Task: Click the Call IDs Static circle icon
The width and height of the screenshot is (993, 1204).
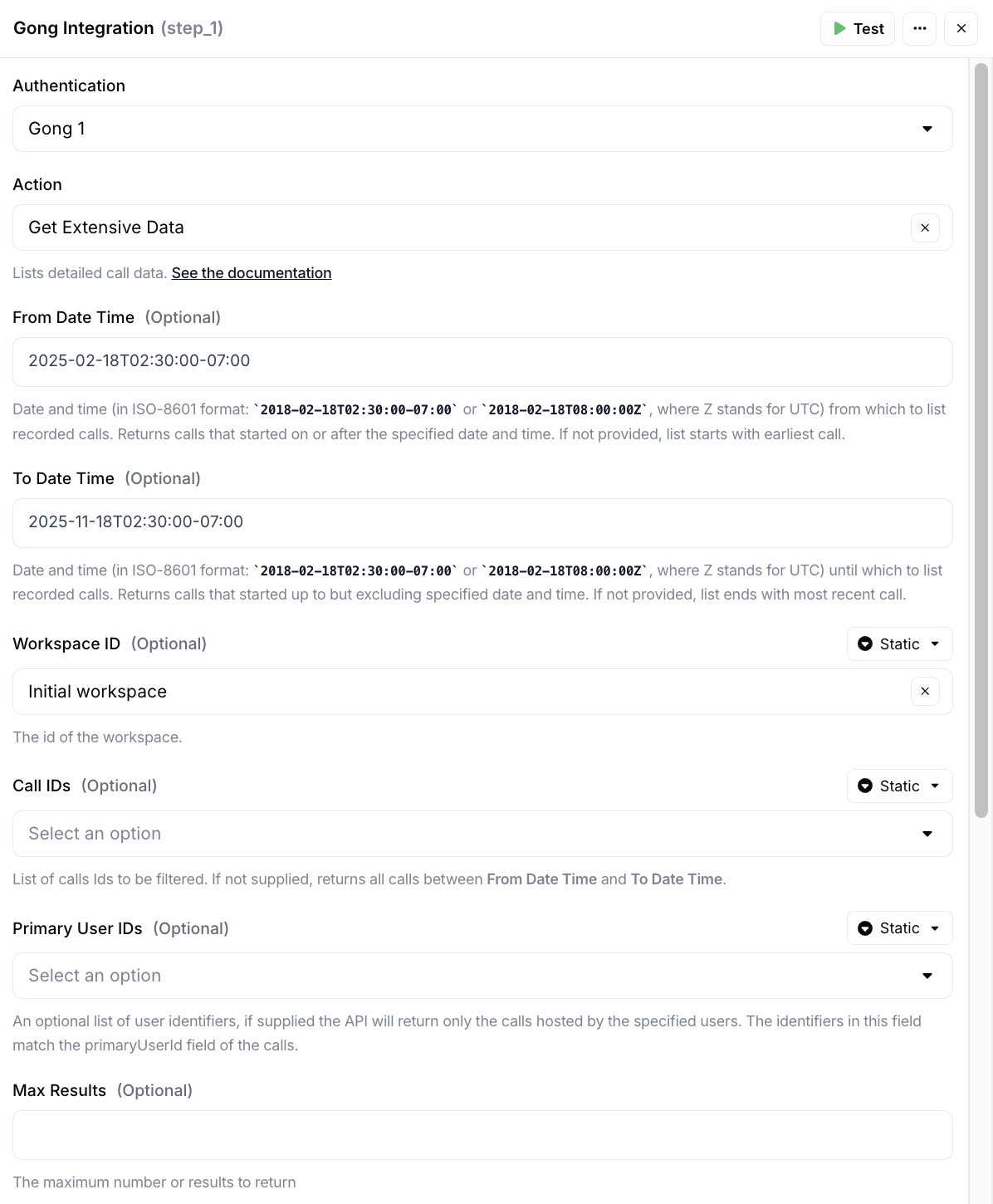Action: tap(865, 786)
